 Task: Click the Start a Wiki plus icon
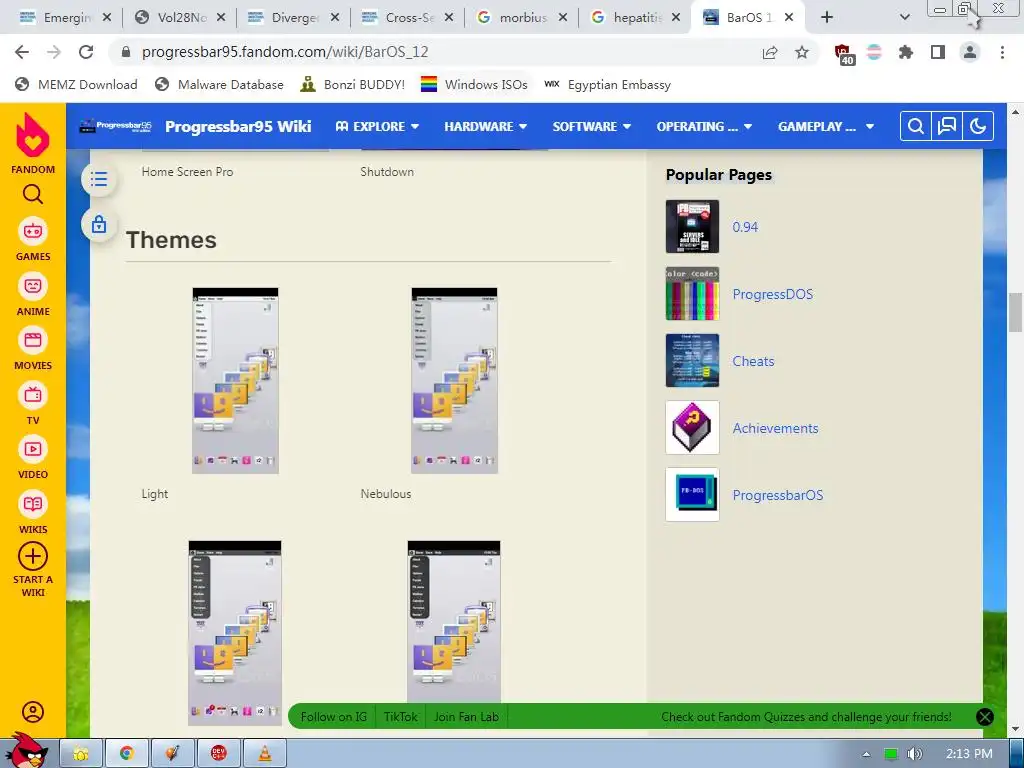coord(33,557)
